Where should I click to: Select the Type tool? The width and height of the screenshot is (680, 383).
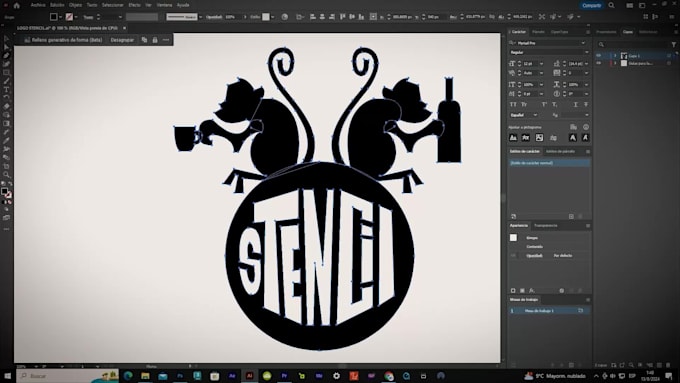6,89
